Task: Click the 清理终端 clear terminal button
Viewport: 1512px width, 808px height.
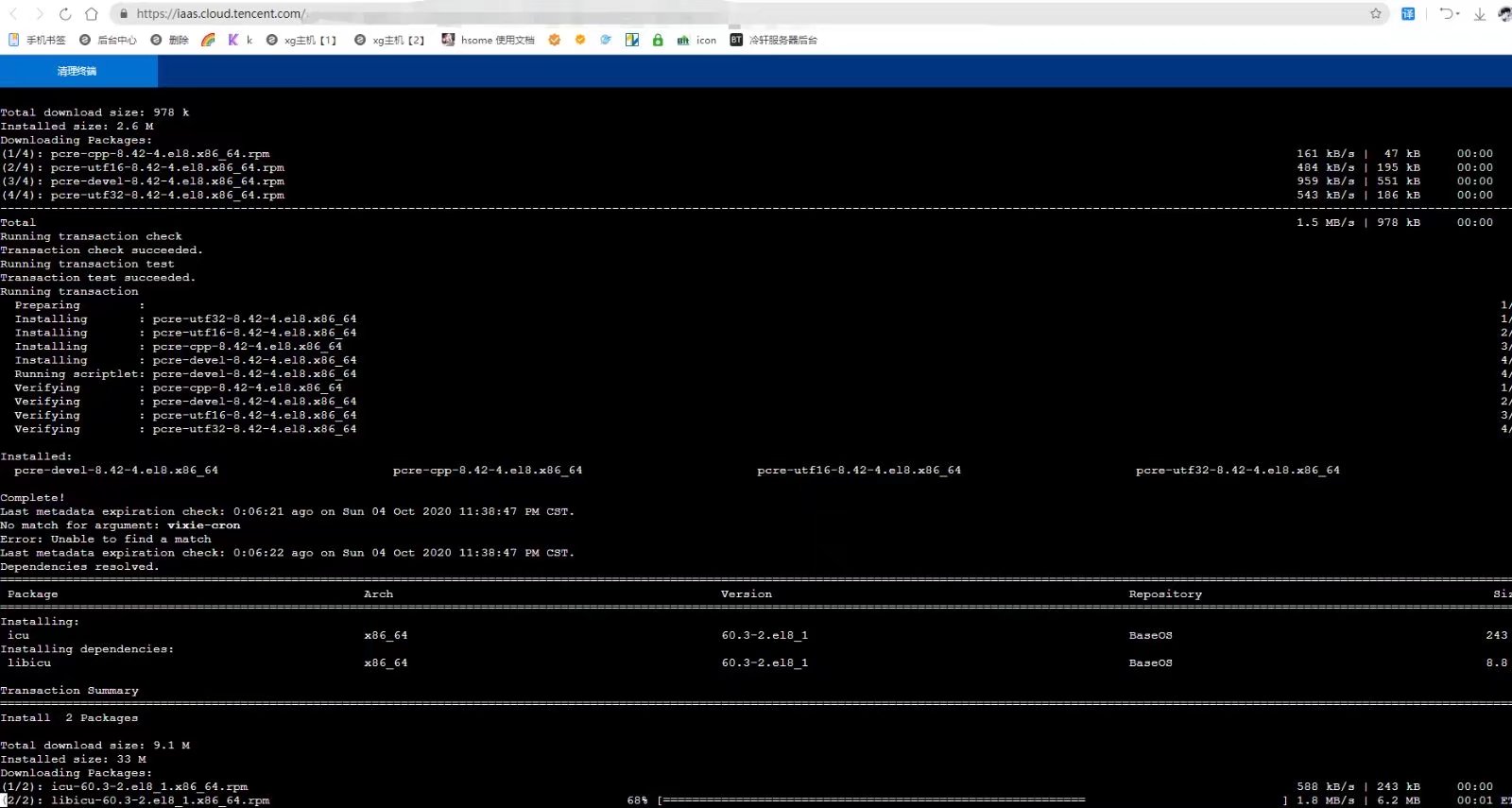Action: coord(77,71)
